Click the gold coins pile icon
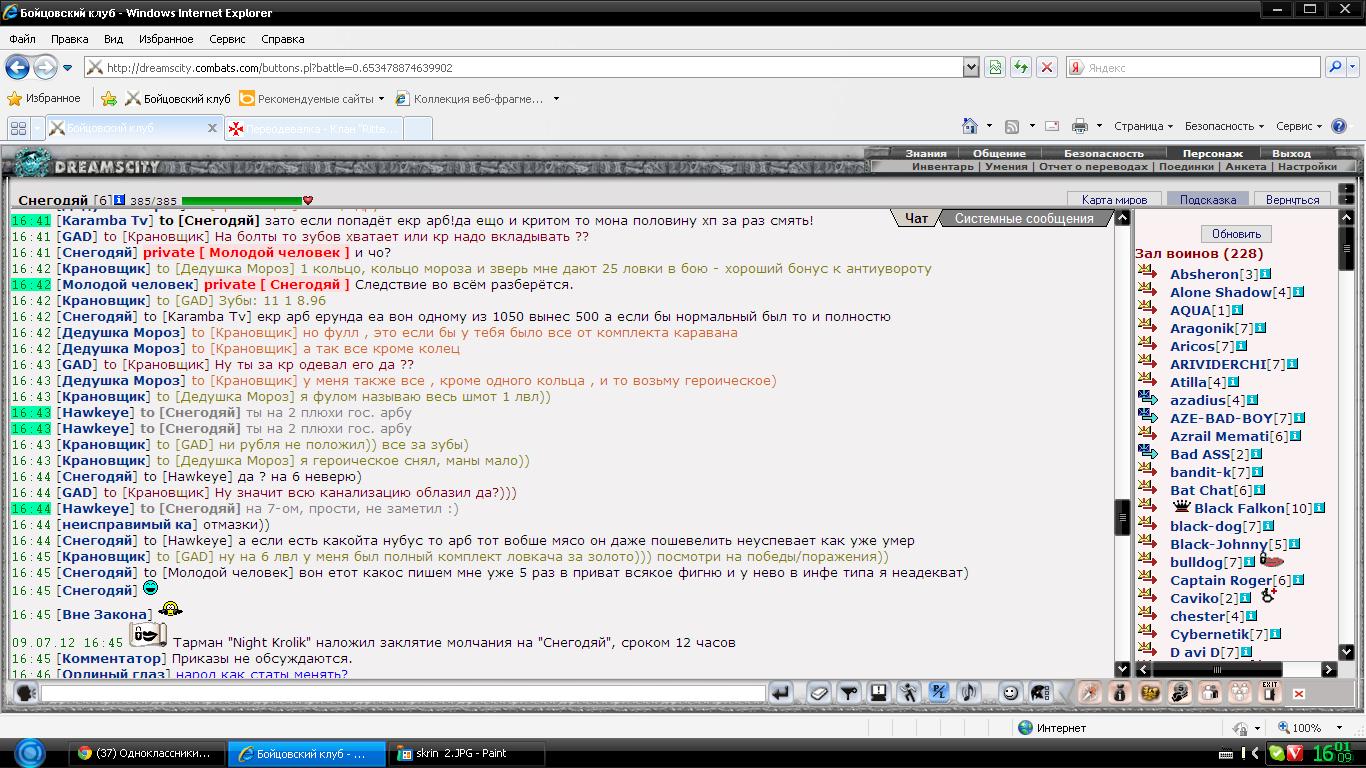Screen dimensions: 1366x768 pyautogui.click(x=1150, y=692)
